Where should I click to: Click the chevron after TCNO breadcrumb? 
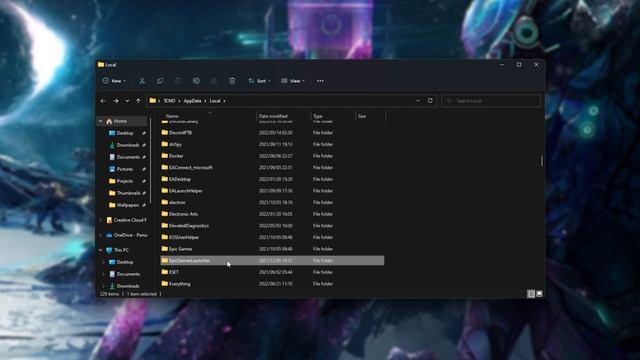(179, 101)
